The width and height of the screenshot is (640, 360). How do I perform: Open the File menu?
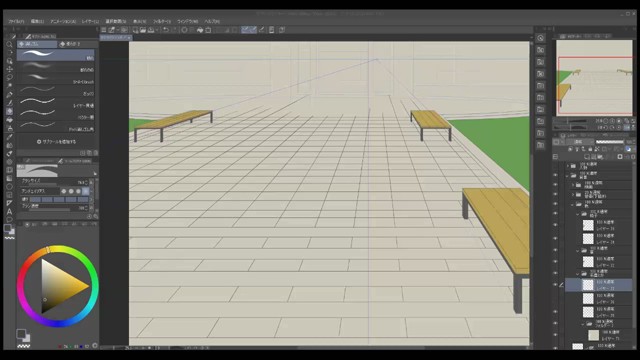coord(16,21)
